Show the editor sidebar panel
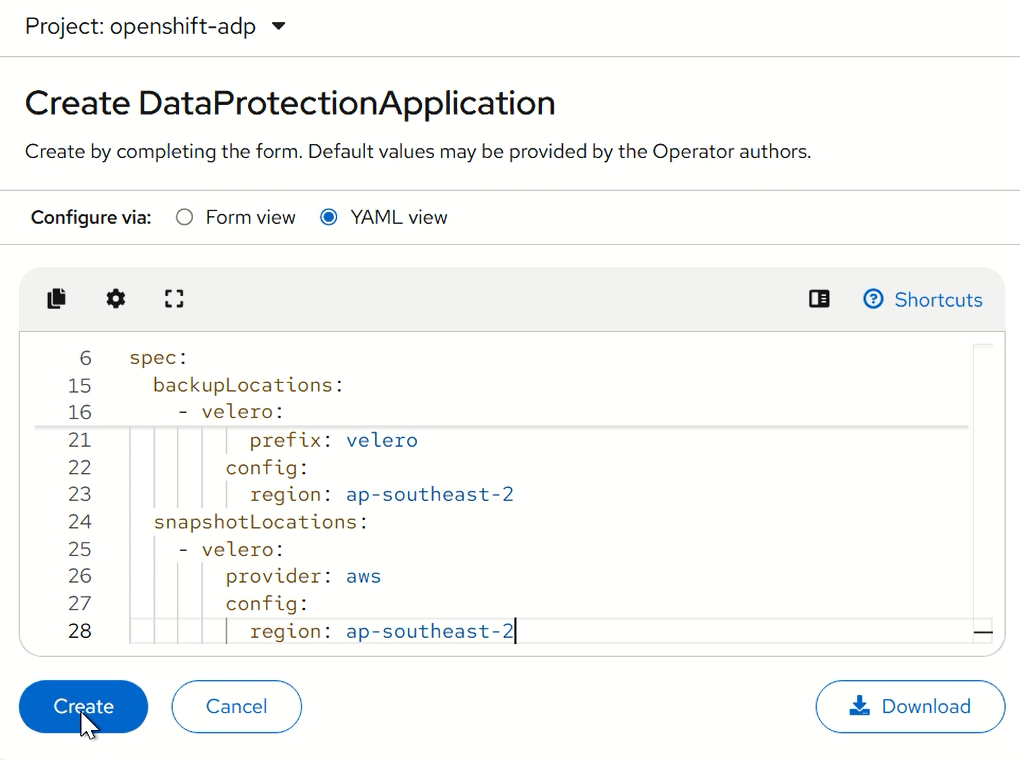This screenshot has height=760, width=1020. (819, 299)
